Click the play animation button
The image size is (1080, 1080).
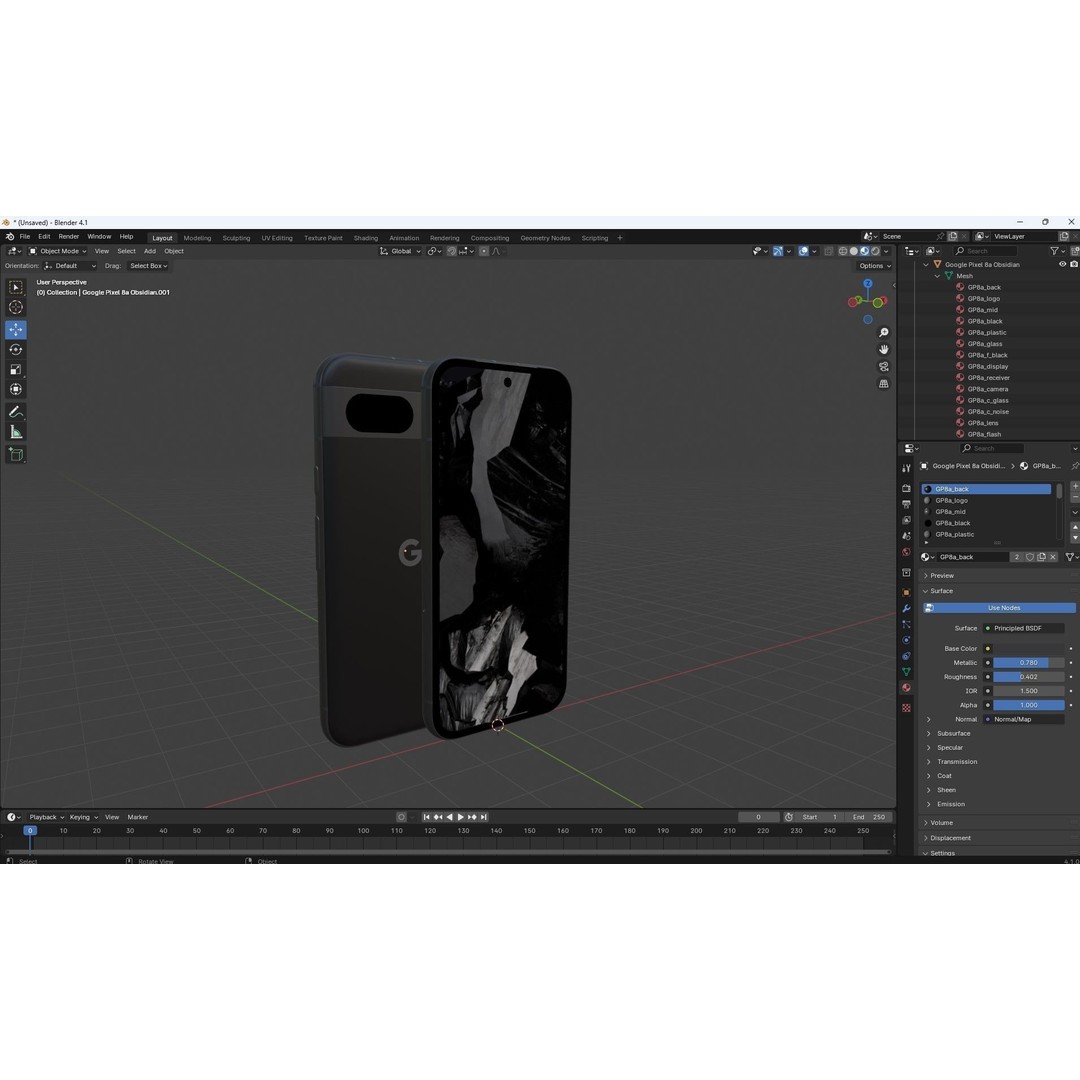[461, 818]
